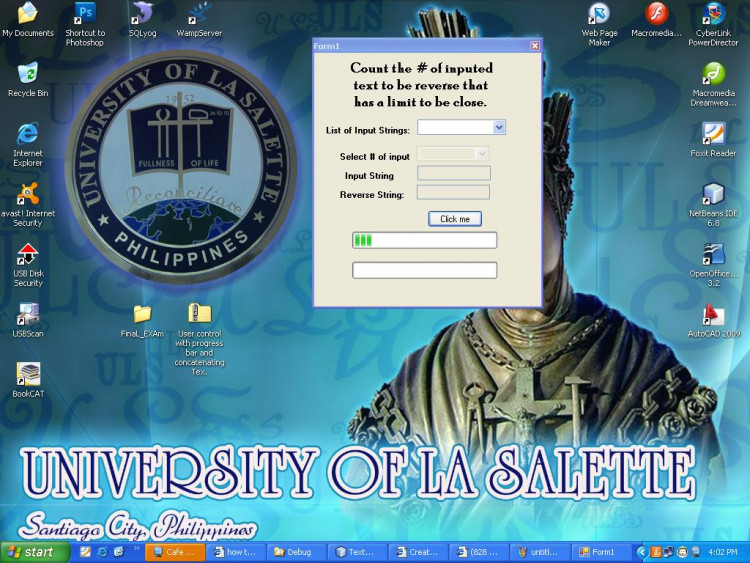Click the green progress bar in Form1
The height and width of the screenshot is (563, 750).
[424, 240]
